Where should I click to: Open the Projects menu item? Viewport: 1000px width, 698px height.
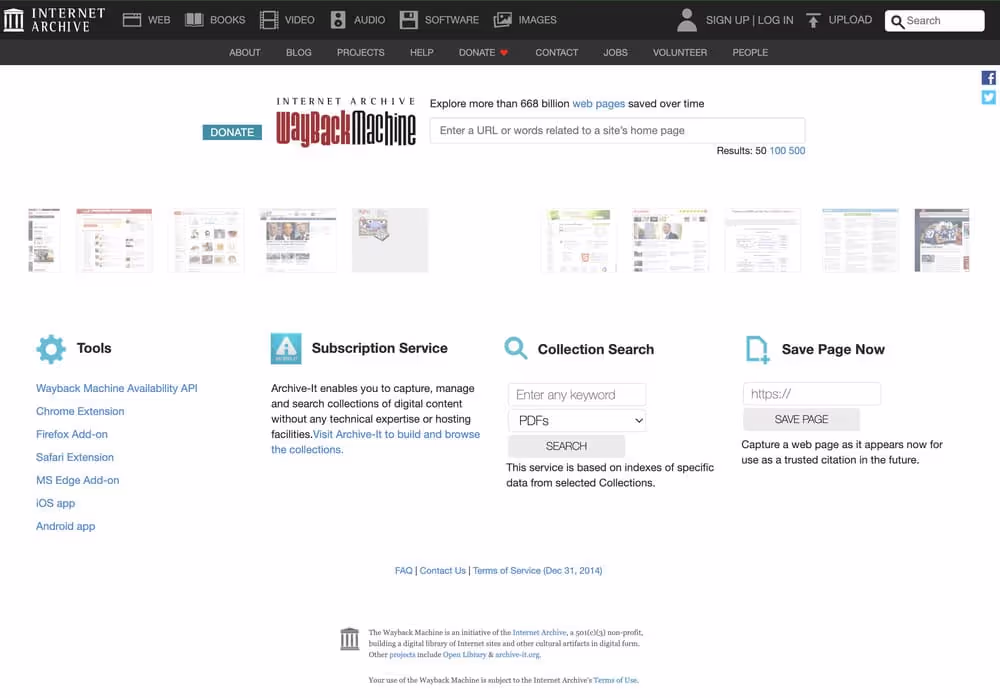coord(360,52)
